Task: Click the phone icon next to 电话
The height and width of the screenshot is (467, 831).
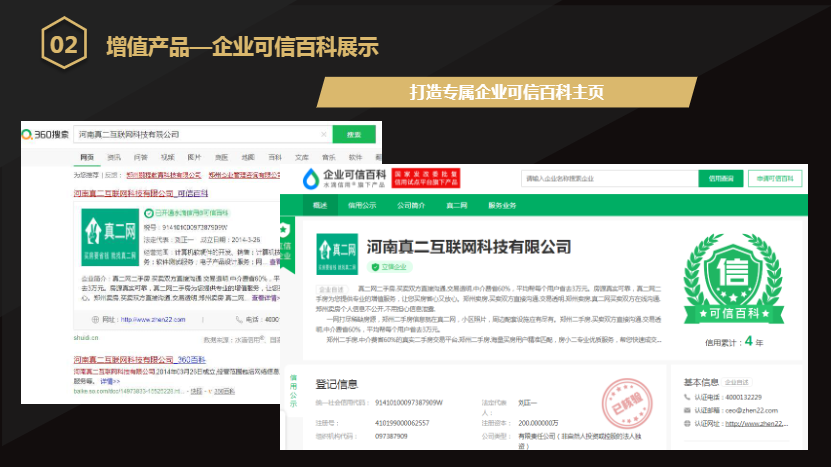Action: coord(239,320)
